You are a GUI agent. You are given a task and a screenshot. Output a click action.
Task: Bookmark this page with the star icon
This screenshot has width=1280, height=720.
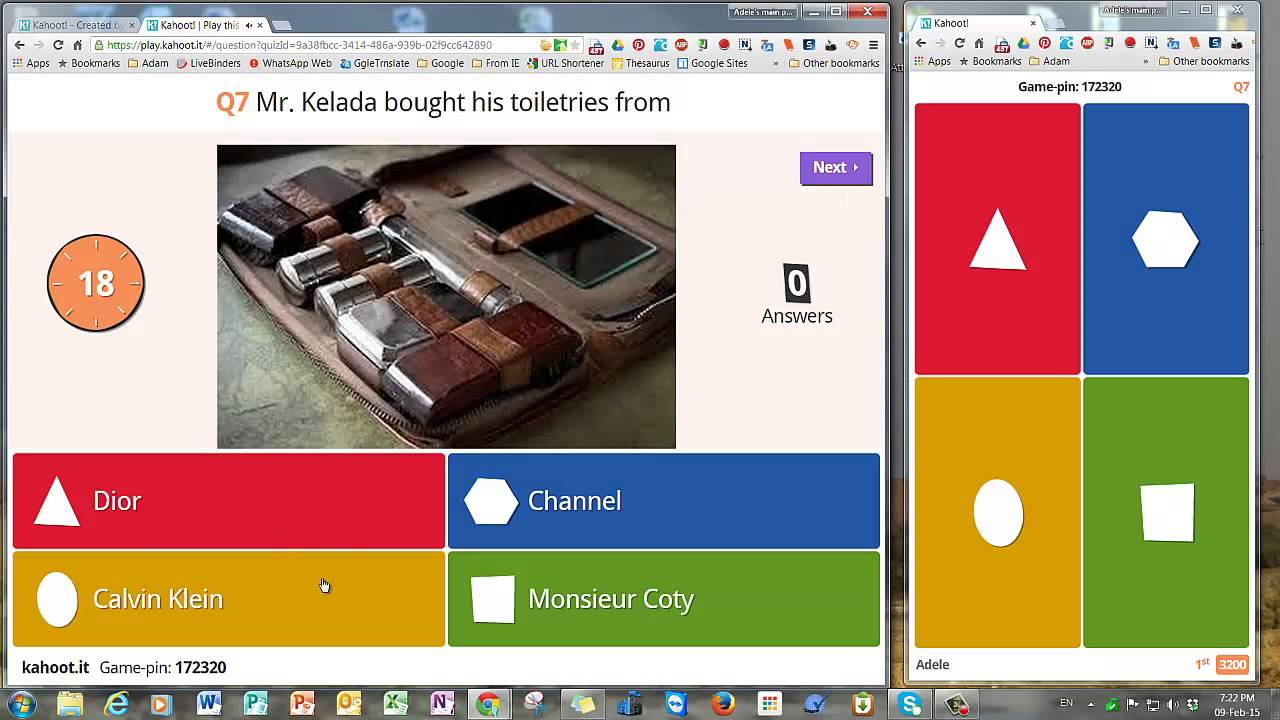(x=575, y=45)
